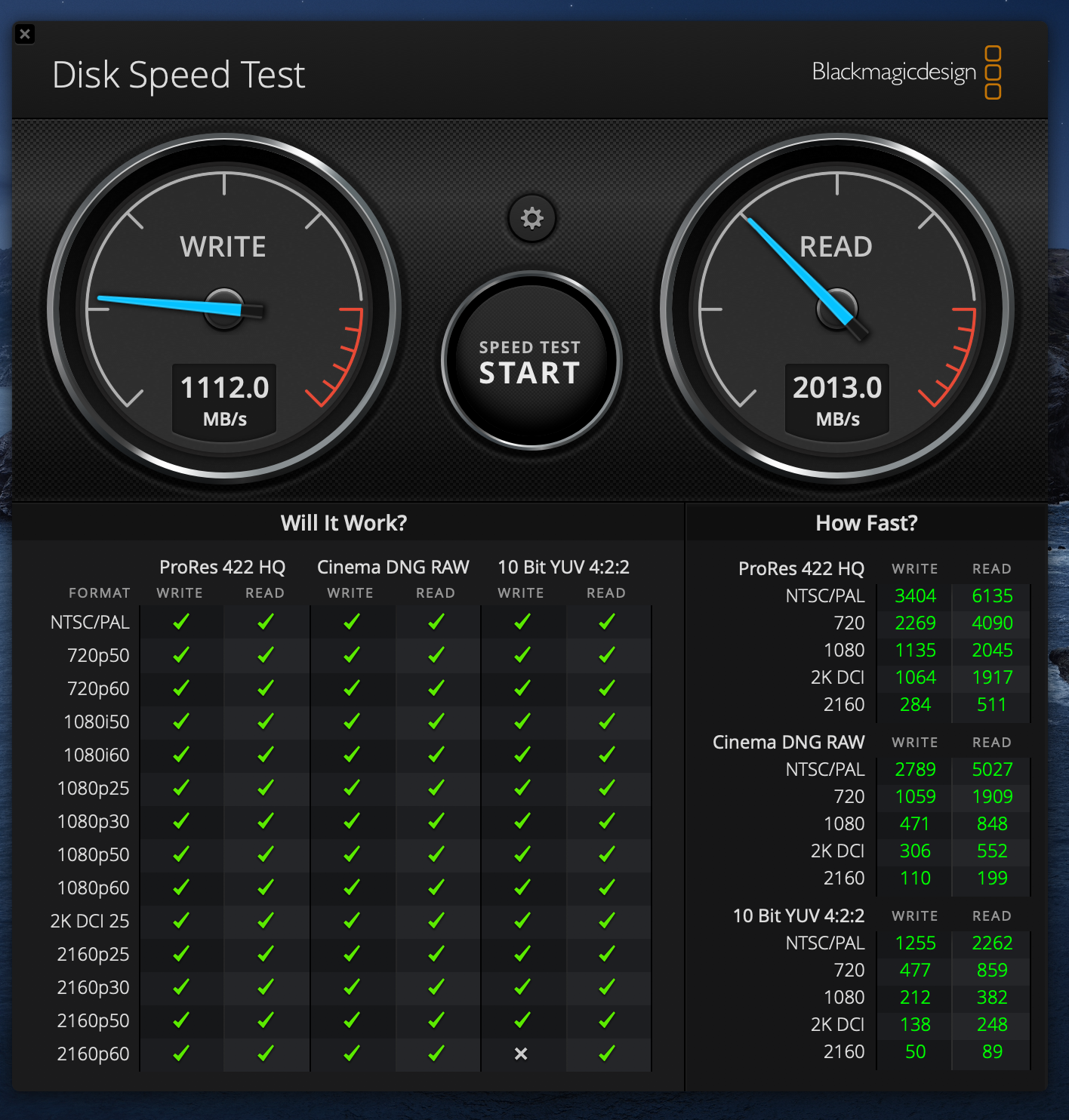
Task: Click 2160p50 10 Bit YUV write checkmark
Action: 522,1020
